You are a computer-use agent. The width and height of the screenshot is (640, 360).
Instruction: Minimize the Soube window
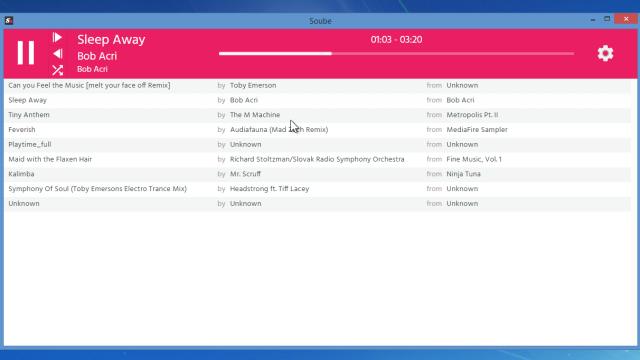(x=593, y=20)
